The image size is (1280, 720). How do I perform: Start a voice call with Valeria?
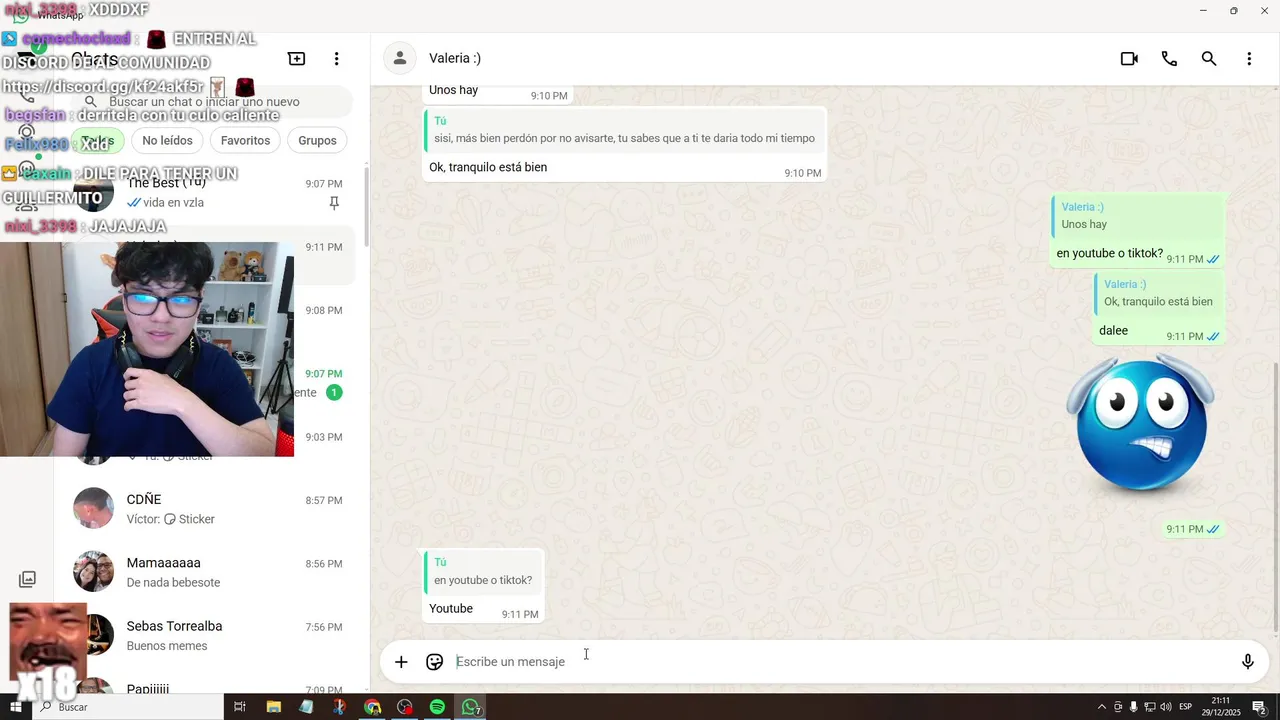point(1169,59)
